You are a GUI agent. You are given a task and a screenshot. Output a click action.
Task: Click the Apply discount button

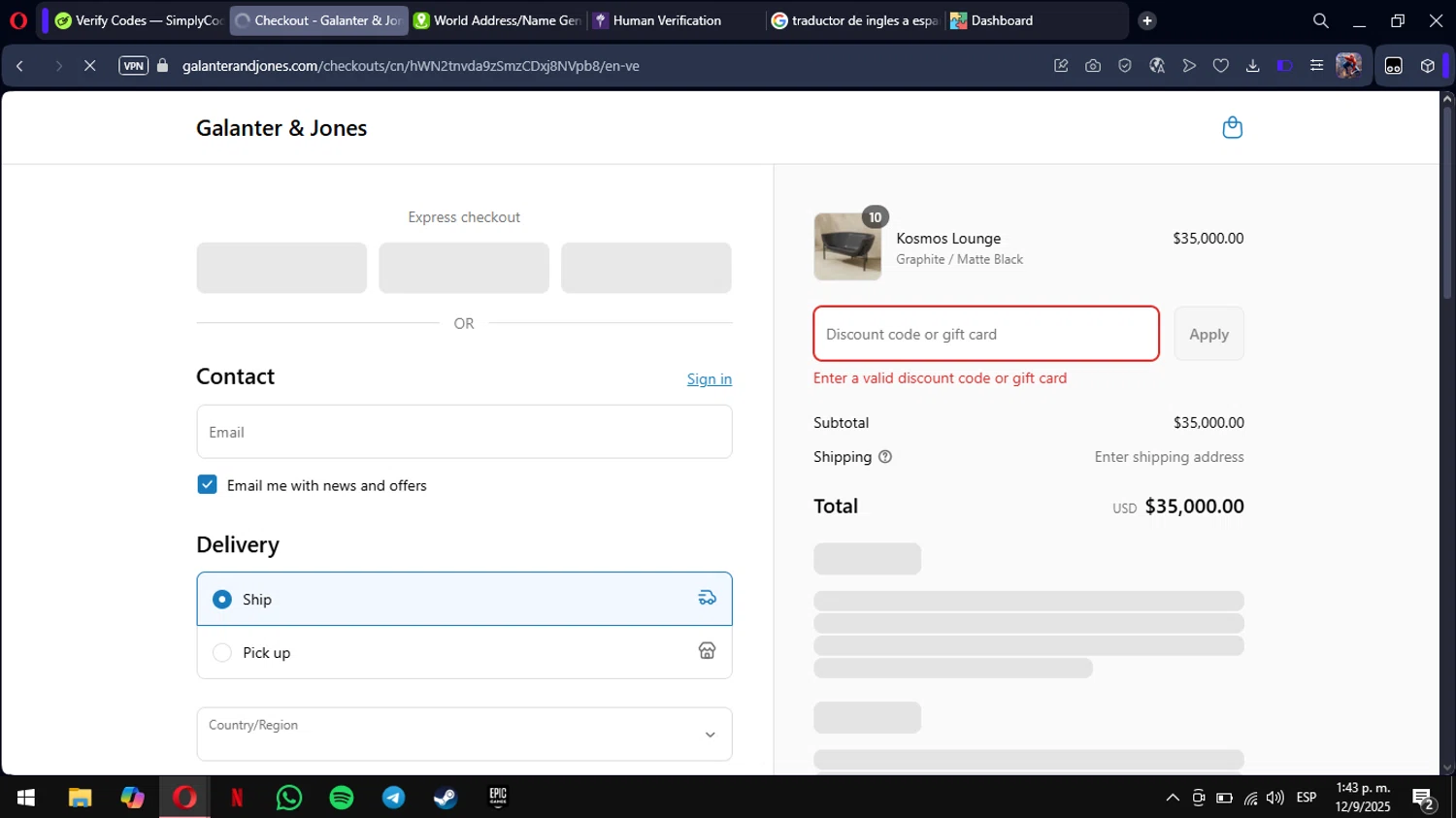[1208, 334]
